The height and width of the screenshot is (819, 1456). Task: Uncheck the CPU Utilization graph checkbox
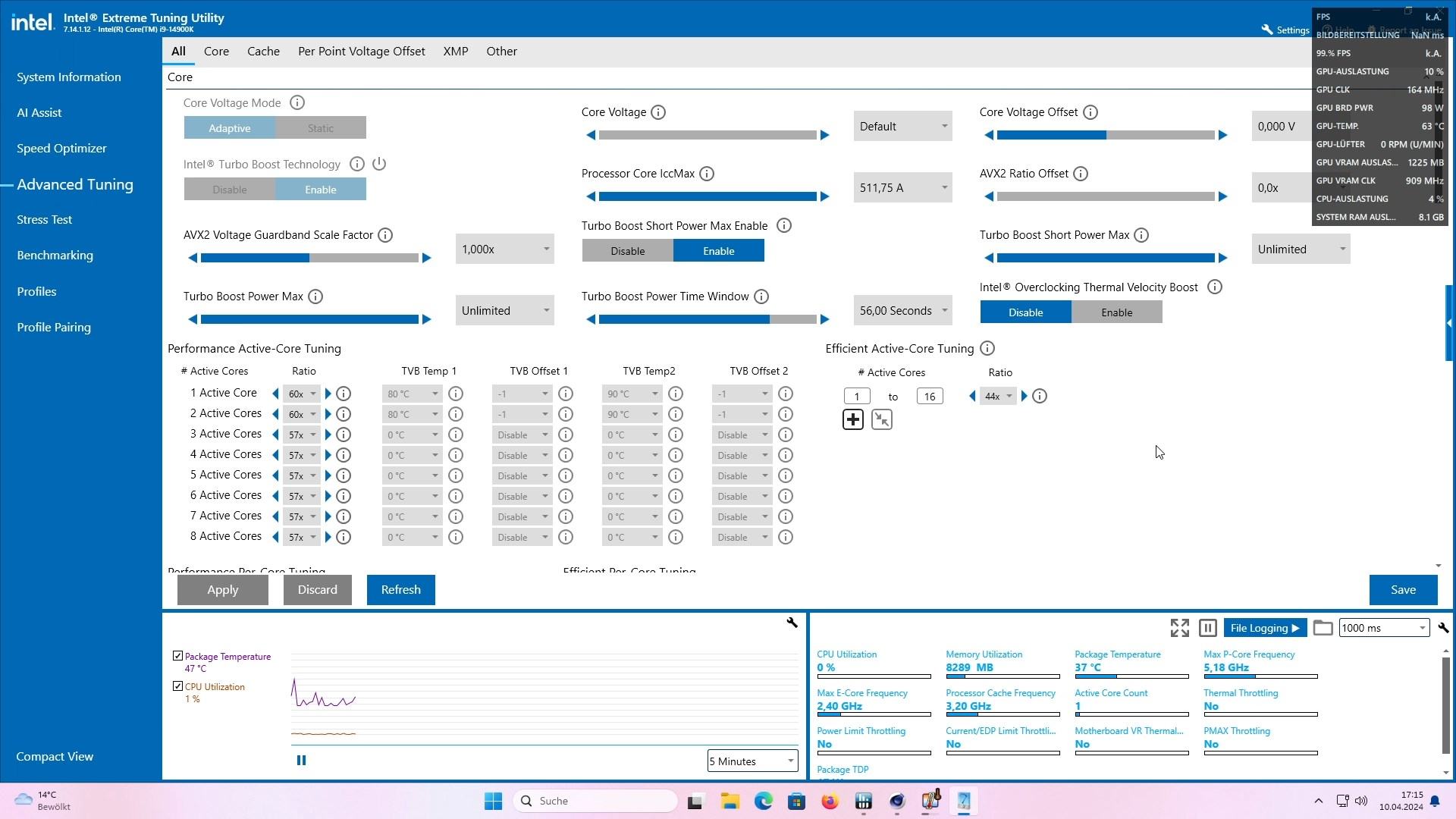(x=178, y=686)
